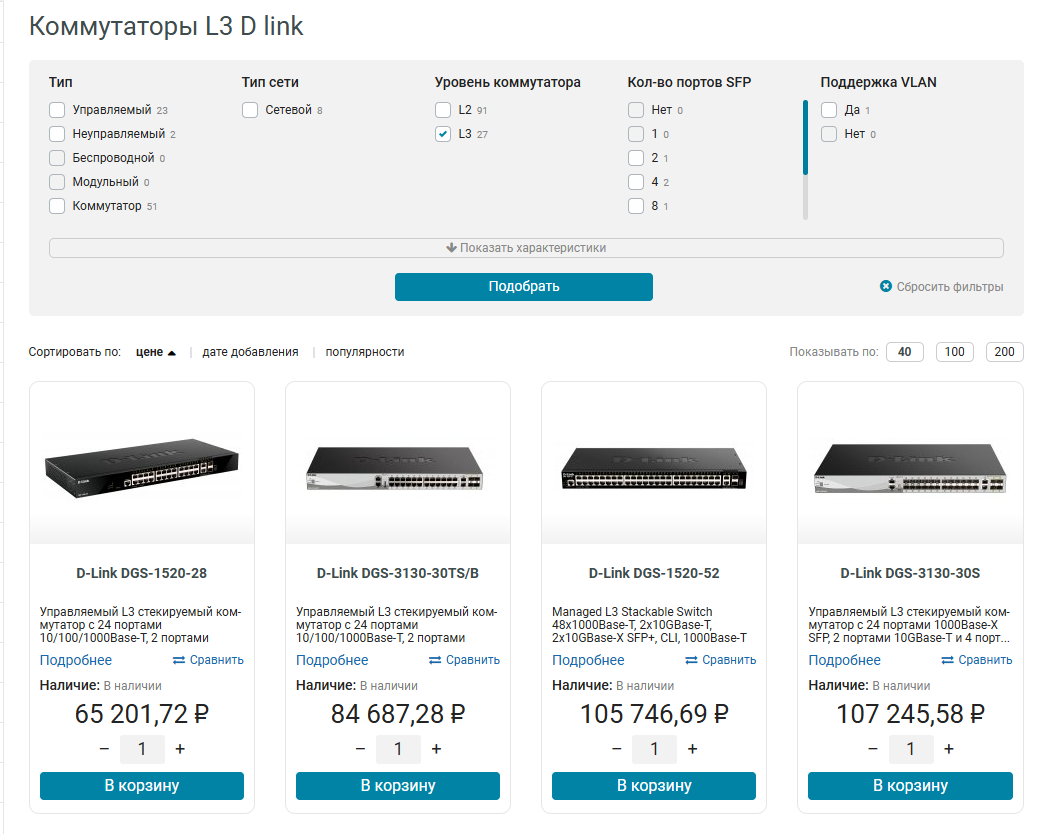Decrease quantity for DGS-1520-28

[104, 749]
